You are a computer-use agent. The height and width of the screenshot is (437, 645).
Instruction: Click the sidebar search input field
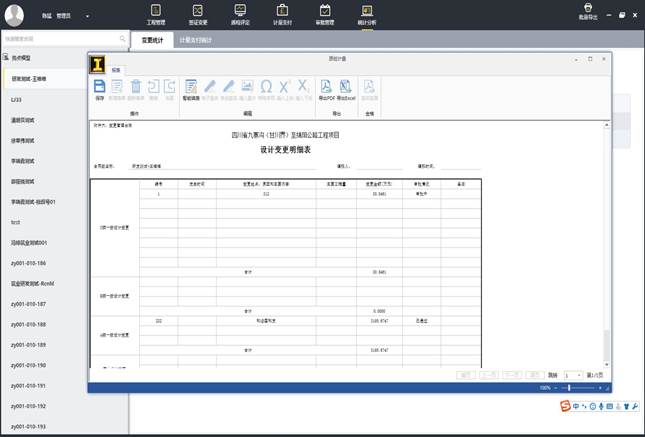pyautogui.click(x=60, y=39)
